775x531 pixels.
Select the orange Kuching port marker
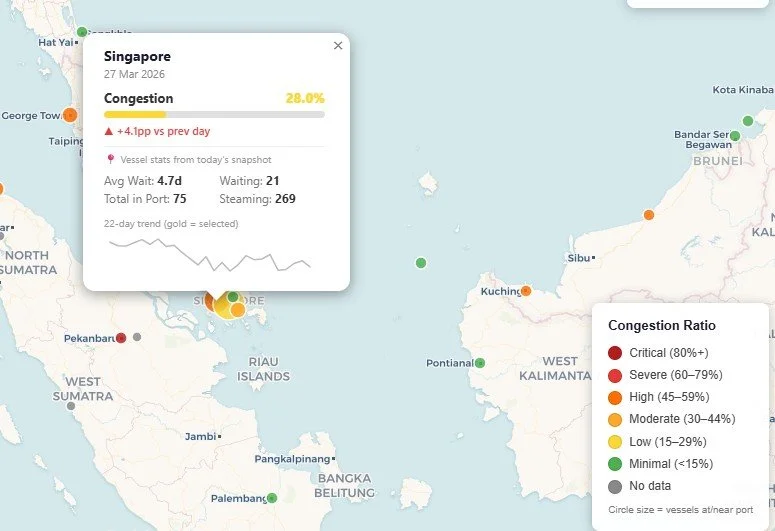coord(526,291)
